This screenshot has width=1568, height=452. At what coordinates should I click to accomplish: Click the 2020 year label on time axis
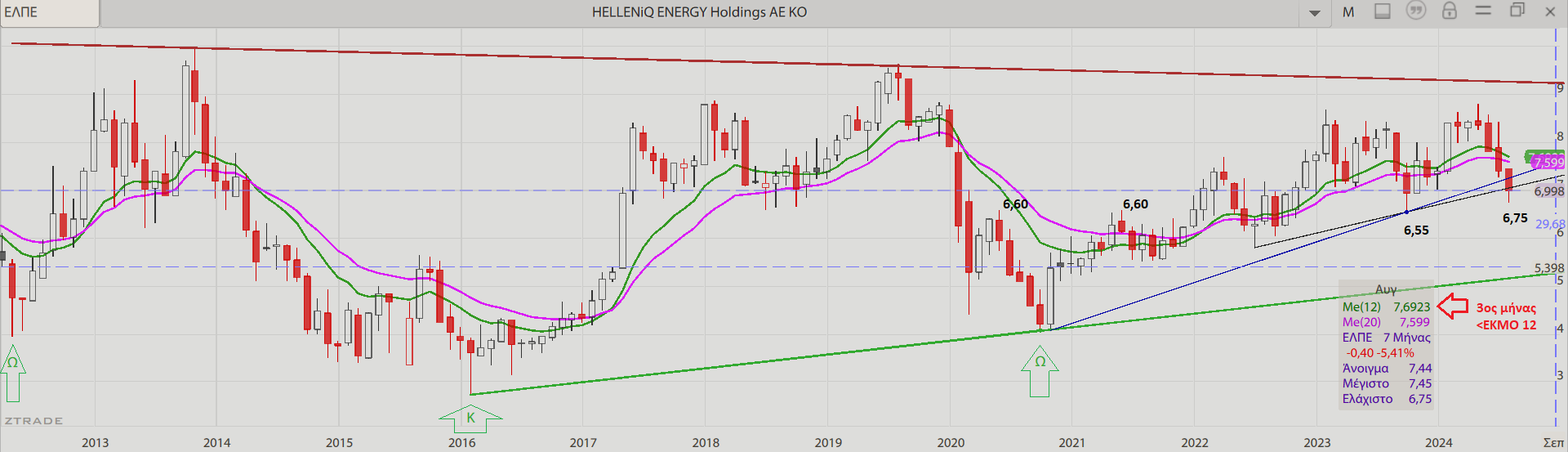coord(951,442)
